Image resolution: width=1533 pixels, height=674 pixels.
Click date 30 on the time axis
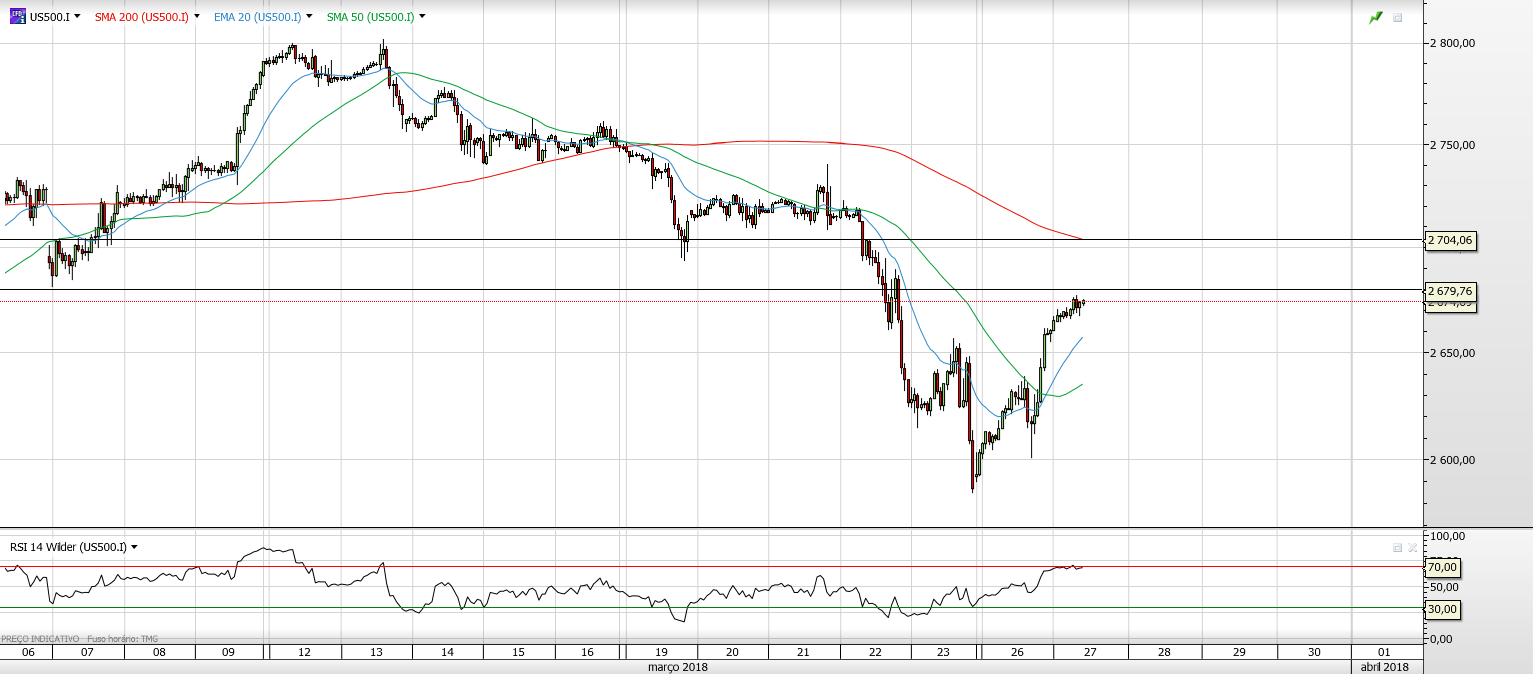pyautogui.click(x=1314, y=652)
